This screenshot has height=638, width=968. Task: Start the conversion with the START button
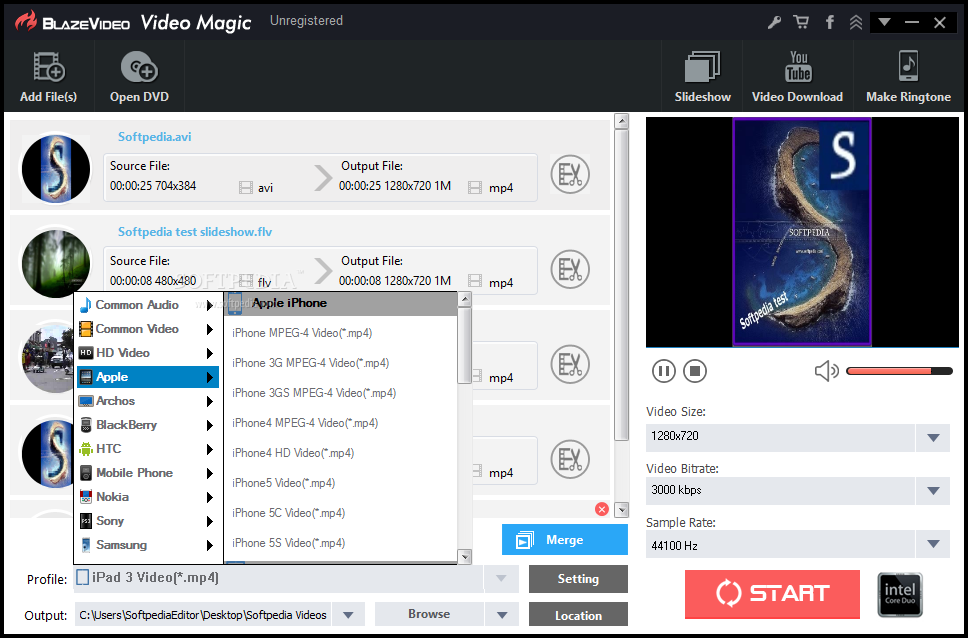click(x=772, y=594)
